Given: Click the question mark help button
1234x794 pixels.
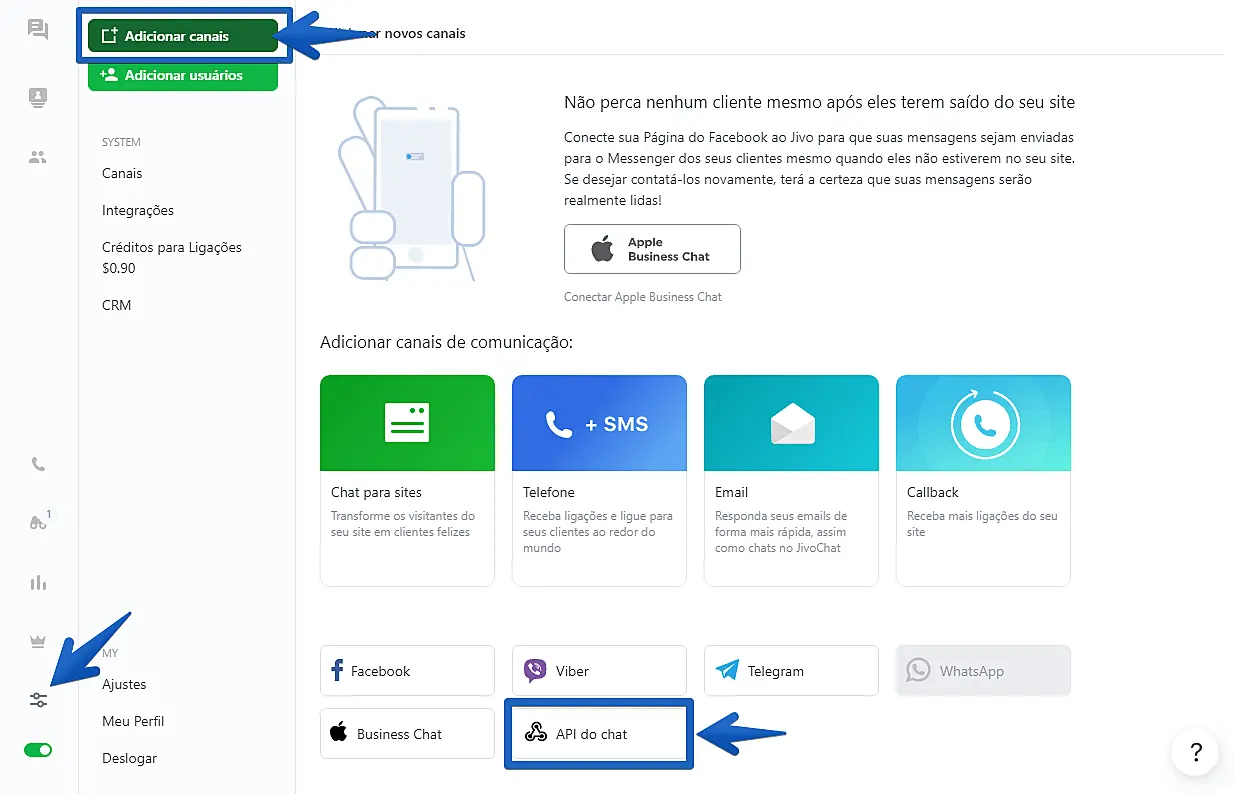Looking at the screenshot, I should 1196,753.
